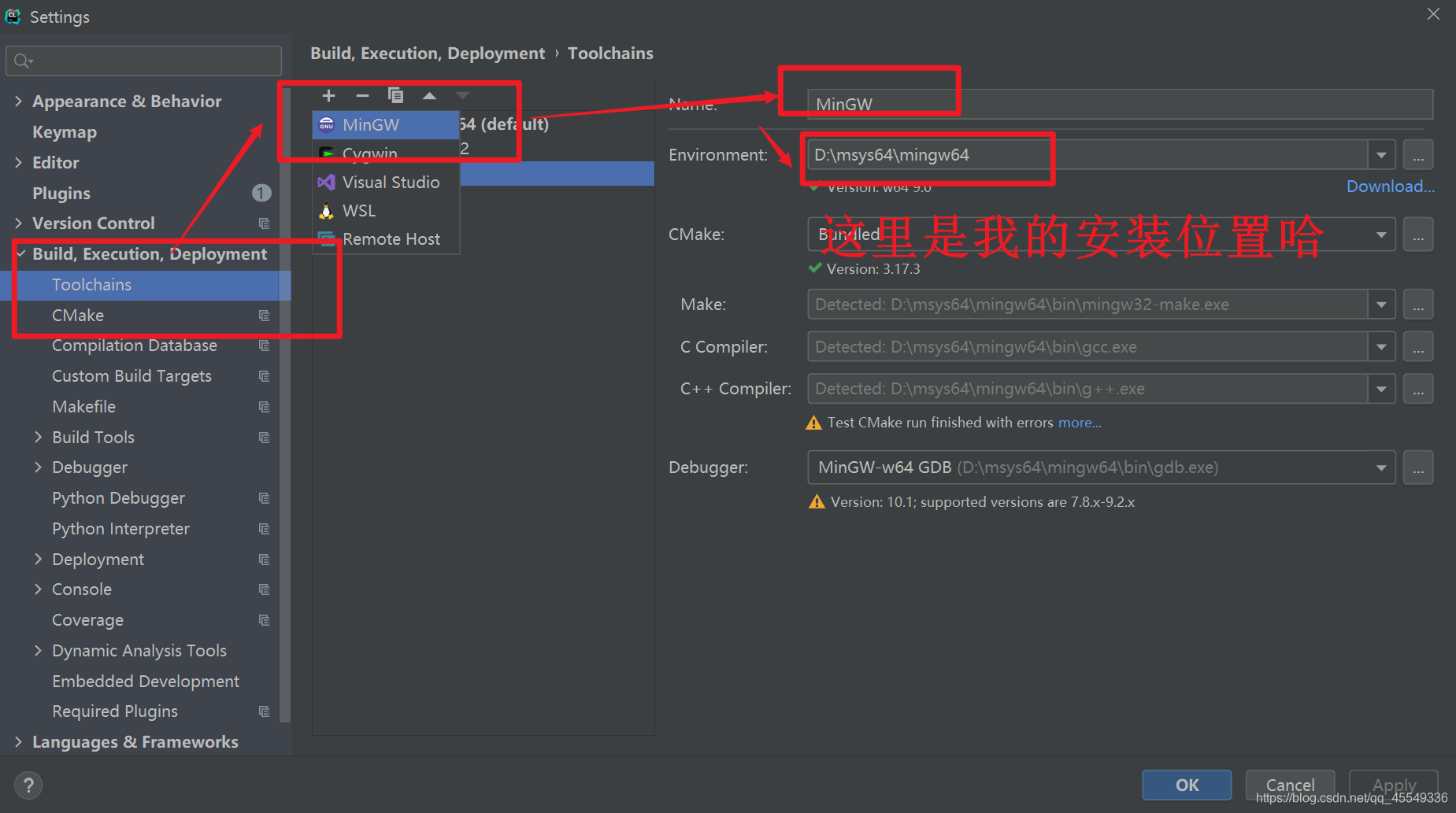This screenshot has height=813, width=1456.
Task: Click Build, Execution, Deployment breadcrumb
Action: 428,54
